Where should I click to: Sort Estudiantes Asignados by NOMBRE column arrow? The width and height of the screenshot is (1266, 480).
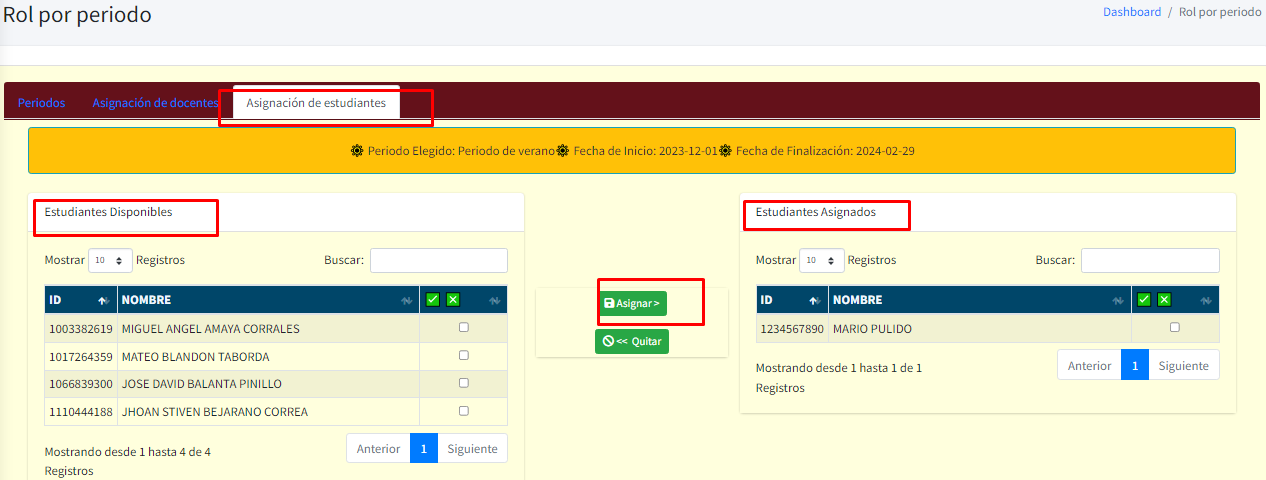pyautogui.click(x=1118, y=301)
